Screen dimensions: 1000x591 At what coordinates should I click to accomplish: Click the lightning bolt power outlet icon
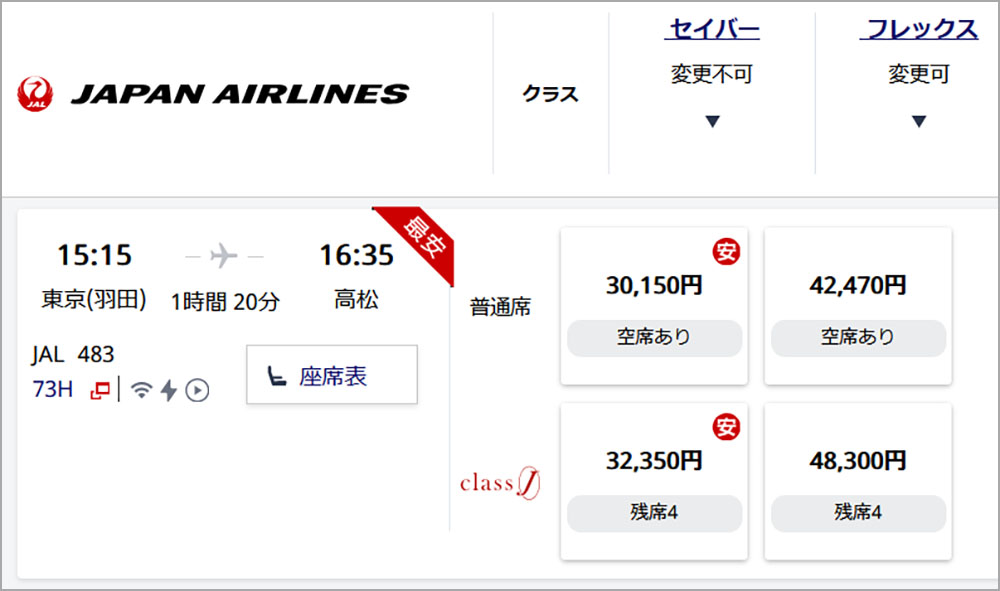click(x=168, y=390)
